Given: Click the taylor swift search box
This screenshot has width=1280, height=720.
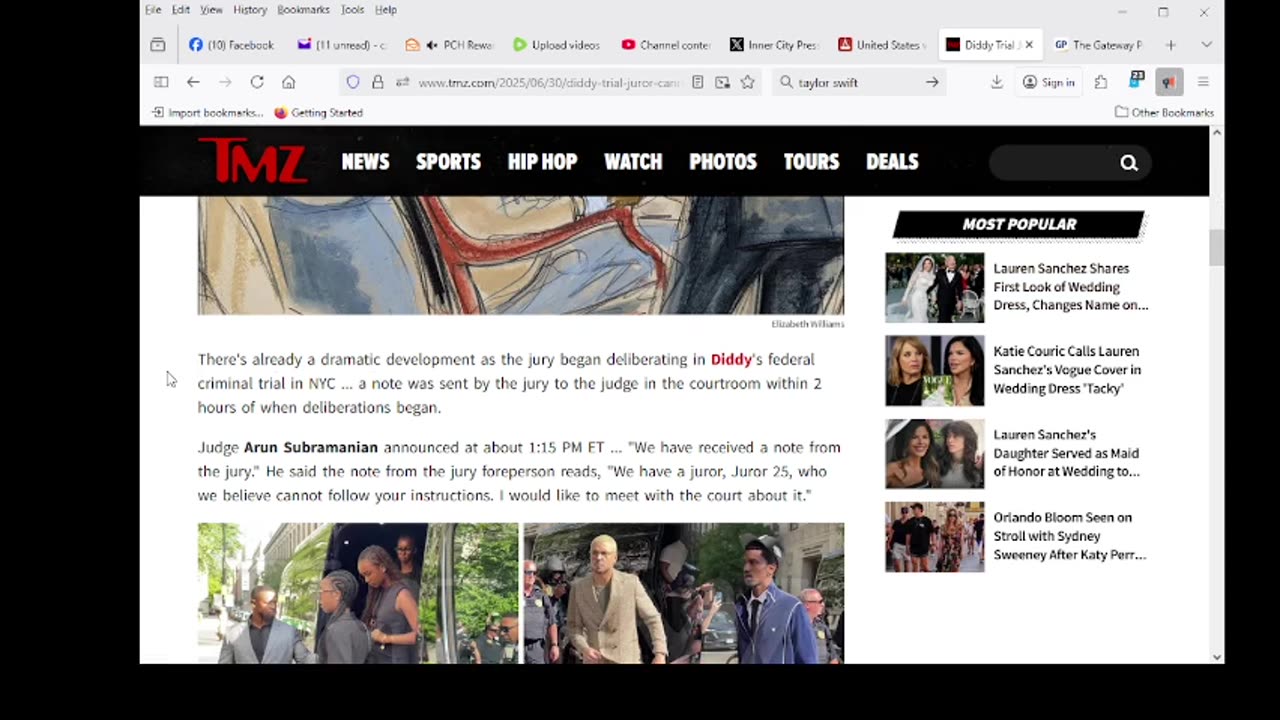Looking at the screenshot, I should [x=856, y=82].
